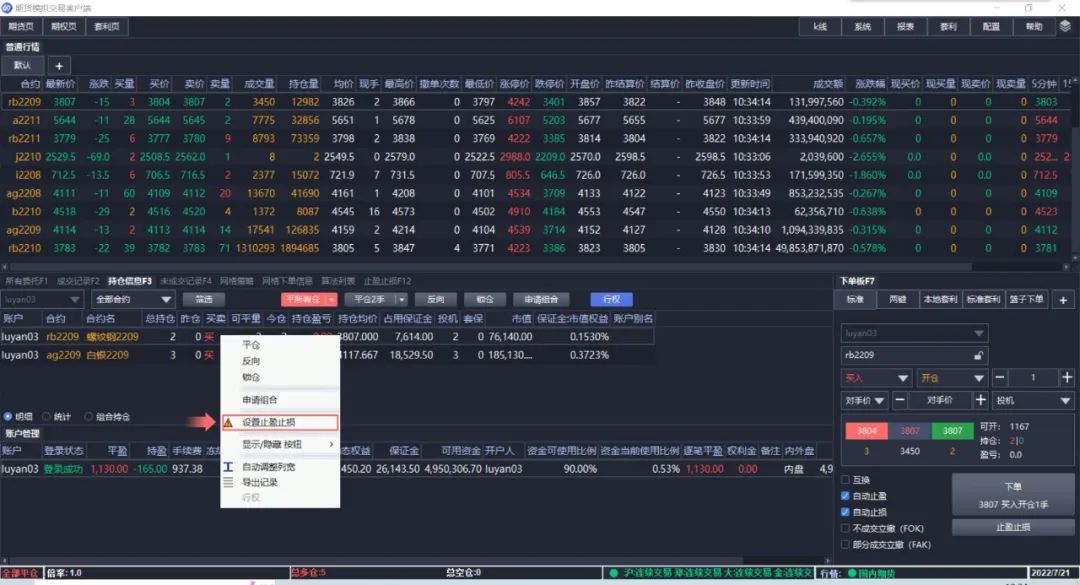Open the K线 chart toolbar icon

tap(820, 27)
